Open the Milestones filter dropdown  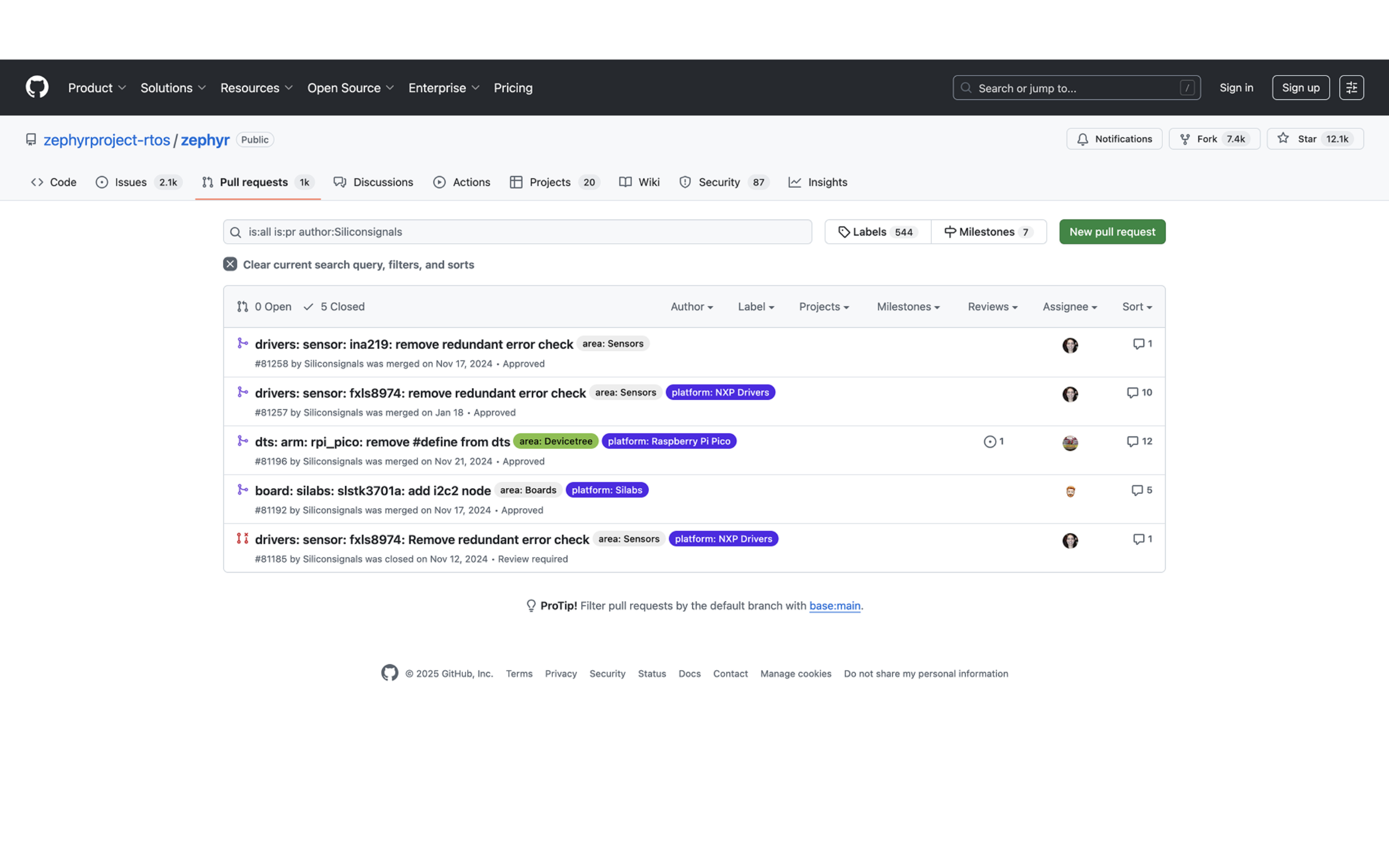908,307
